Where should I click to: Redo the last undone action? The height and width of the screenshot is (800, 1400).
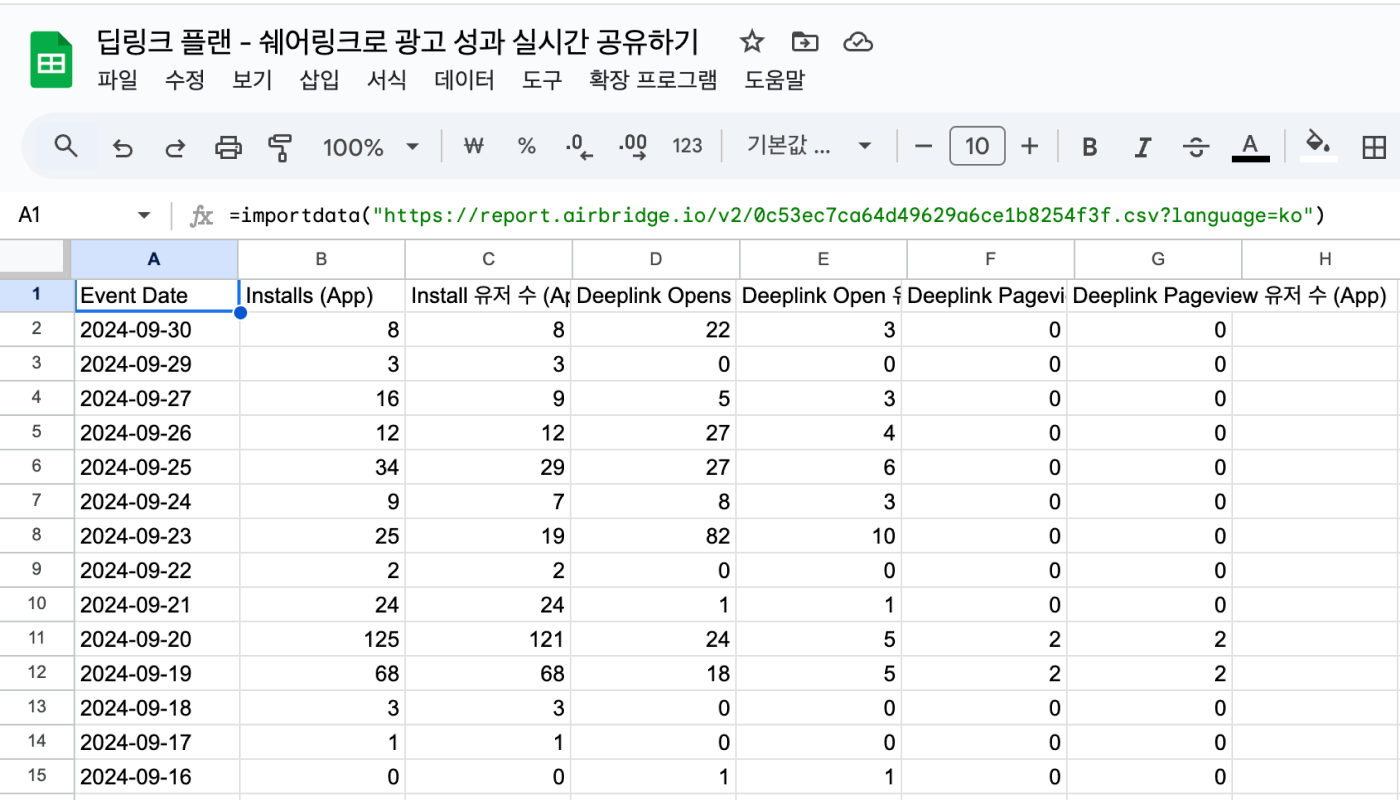click(175, 147)
